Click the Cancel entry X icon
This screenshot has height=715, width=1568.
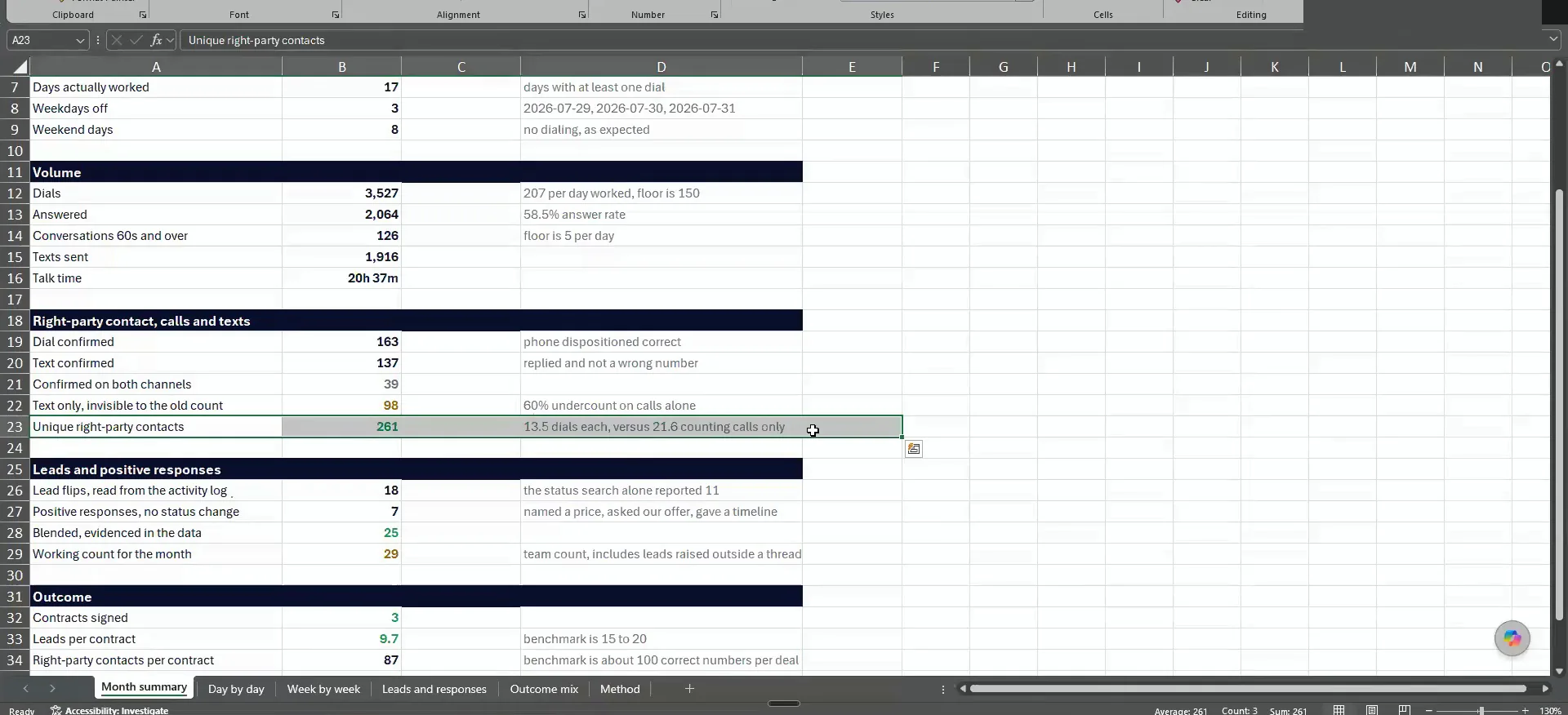coord(116,40)
